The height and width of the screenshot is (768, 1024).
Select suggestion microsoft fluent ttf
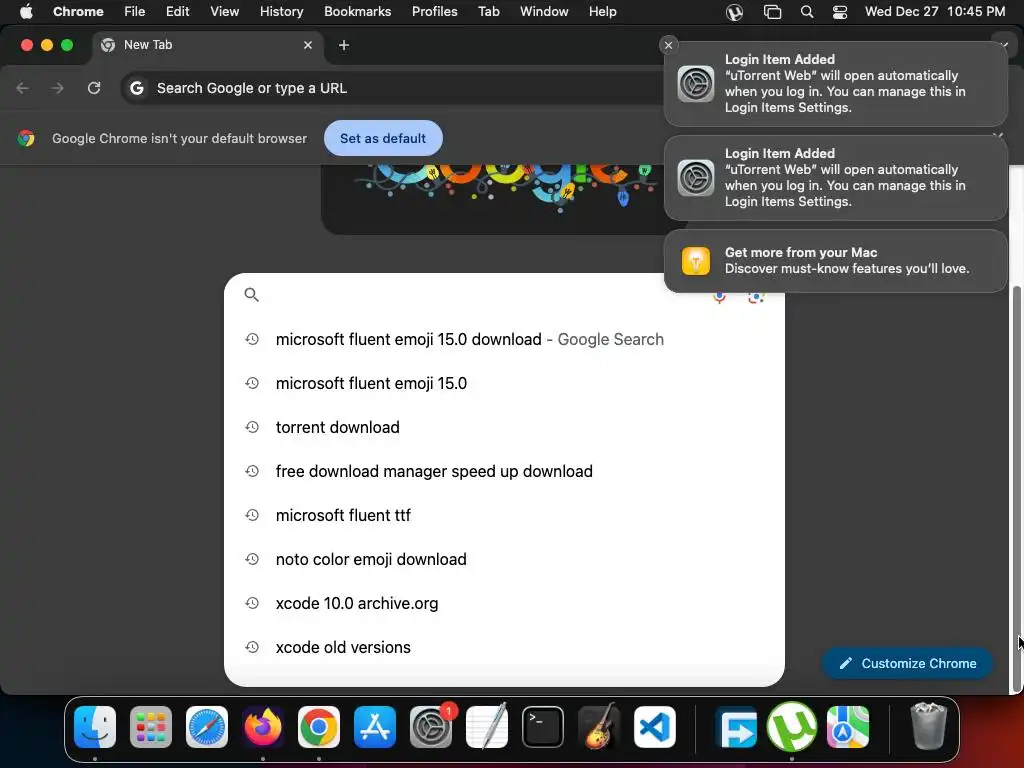coord(504,515)
